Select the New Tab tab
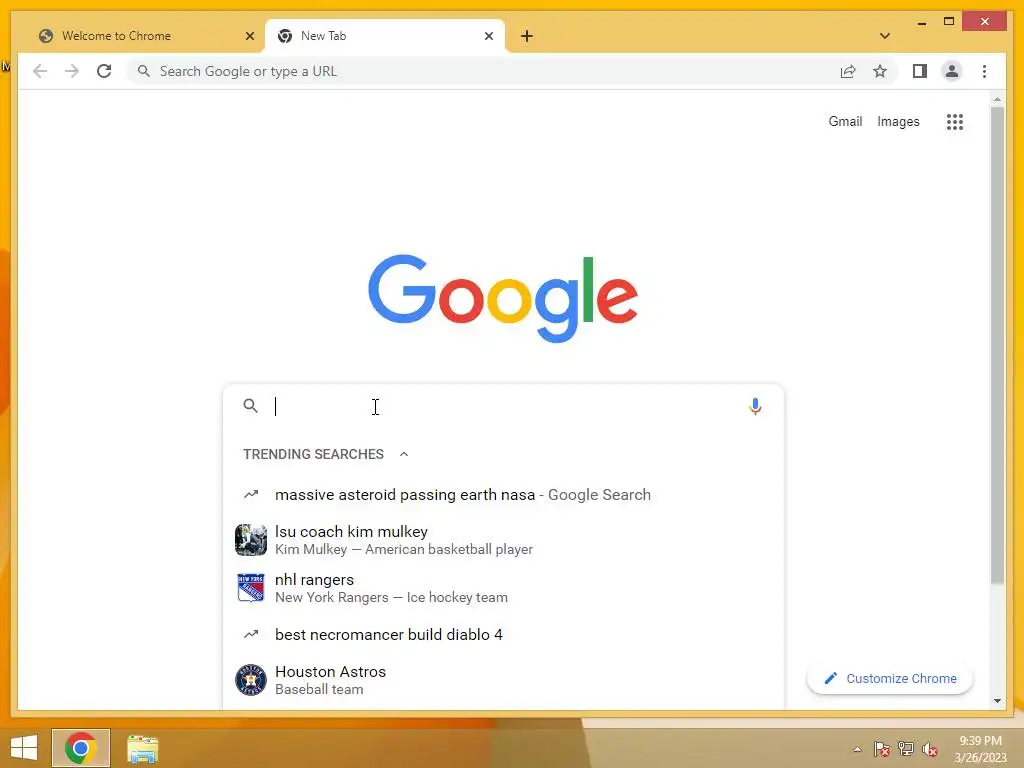 click(x=385, y=36)
